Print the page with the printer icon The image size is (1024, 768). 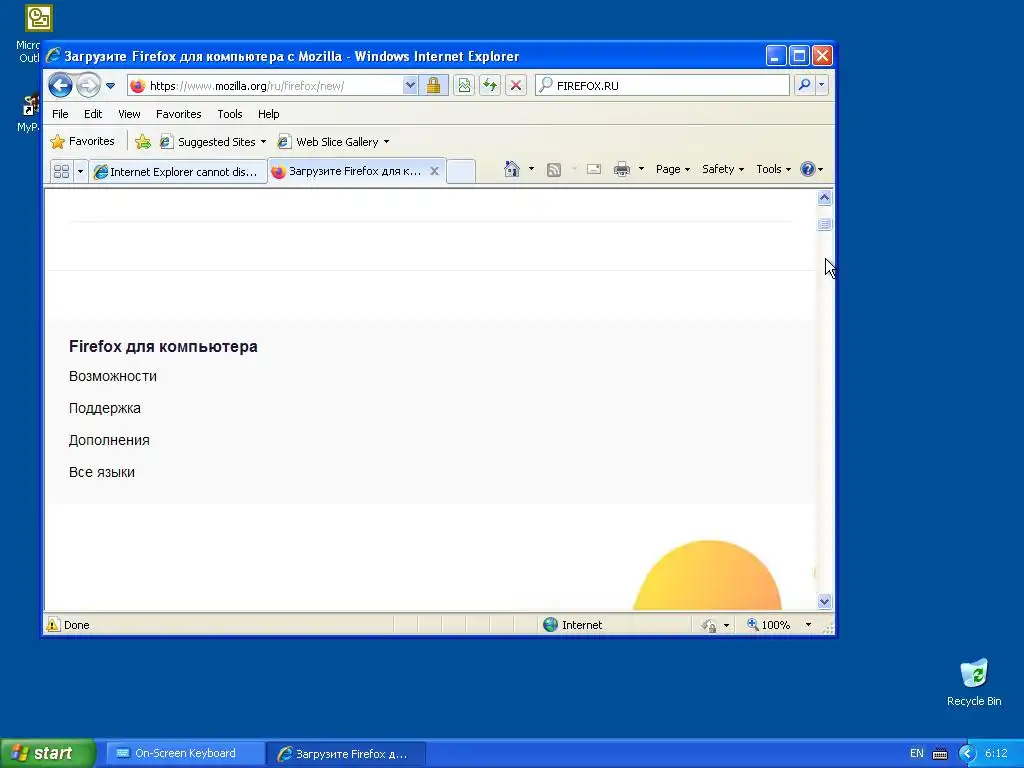622,169
